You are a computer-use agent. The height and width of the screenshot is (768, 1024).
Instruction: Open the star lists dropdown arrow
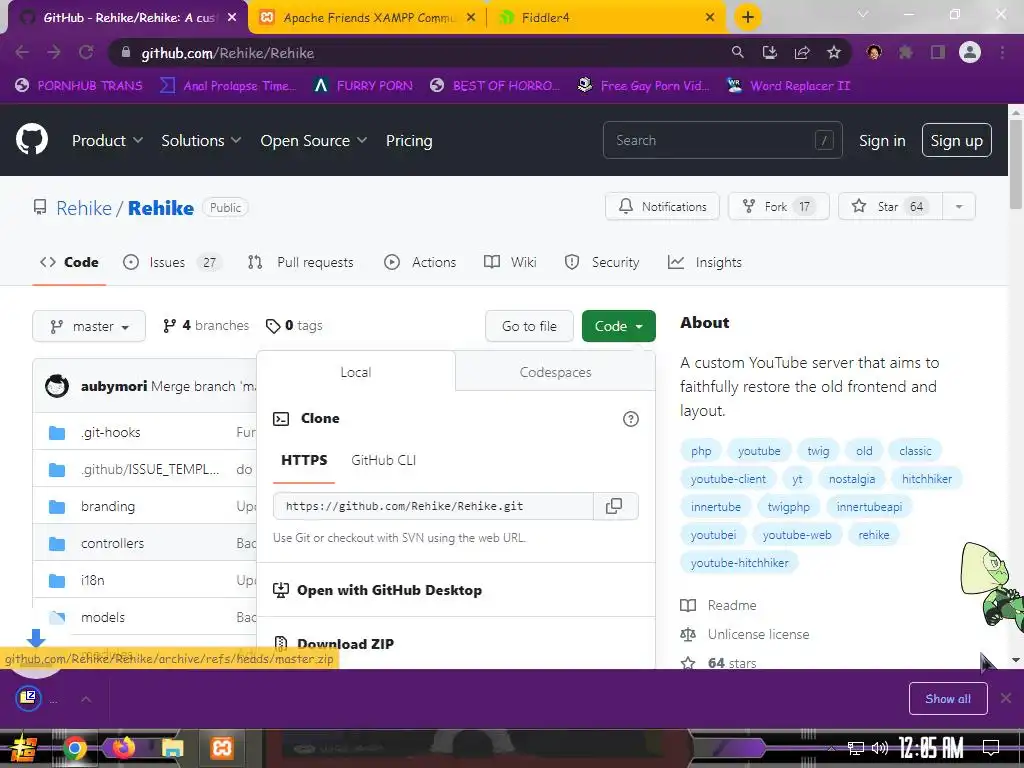[959, 206]
